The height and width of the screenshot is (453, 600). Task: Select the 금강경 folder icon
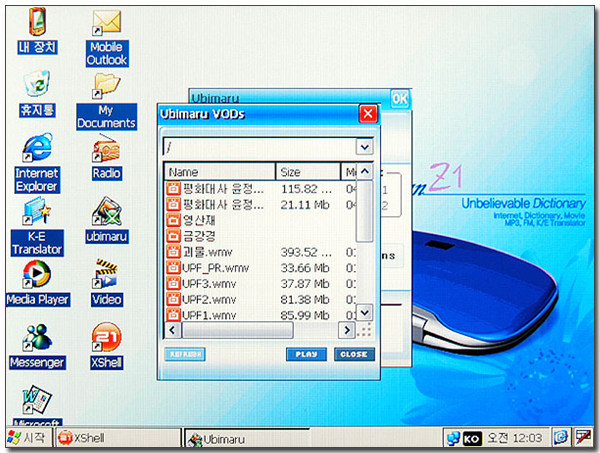click(173, 236)
